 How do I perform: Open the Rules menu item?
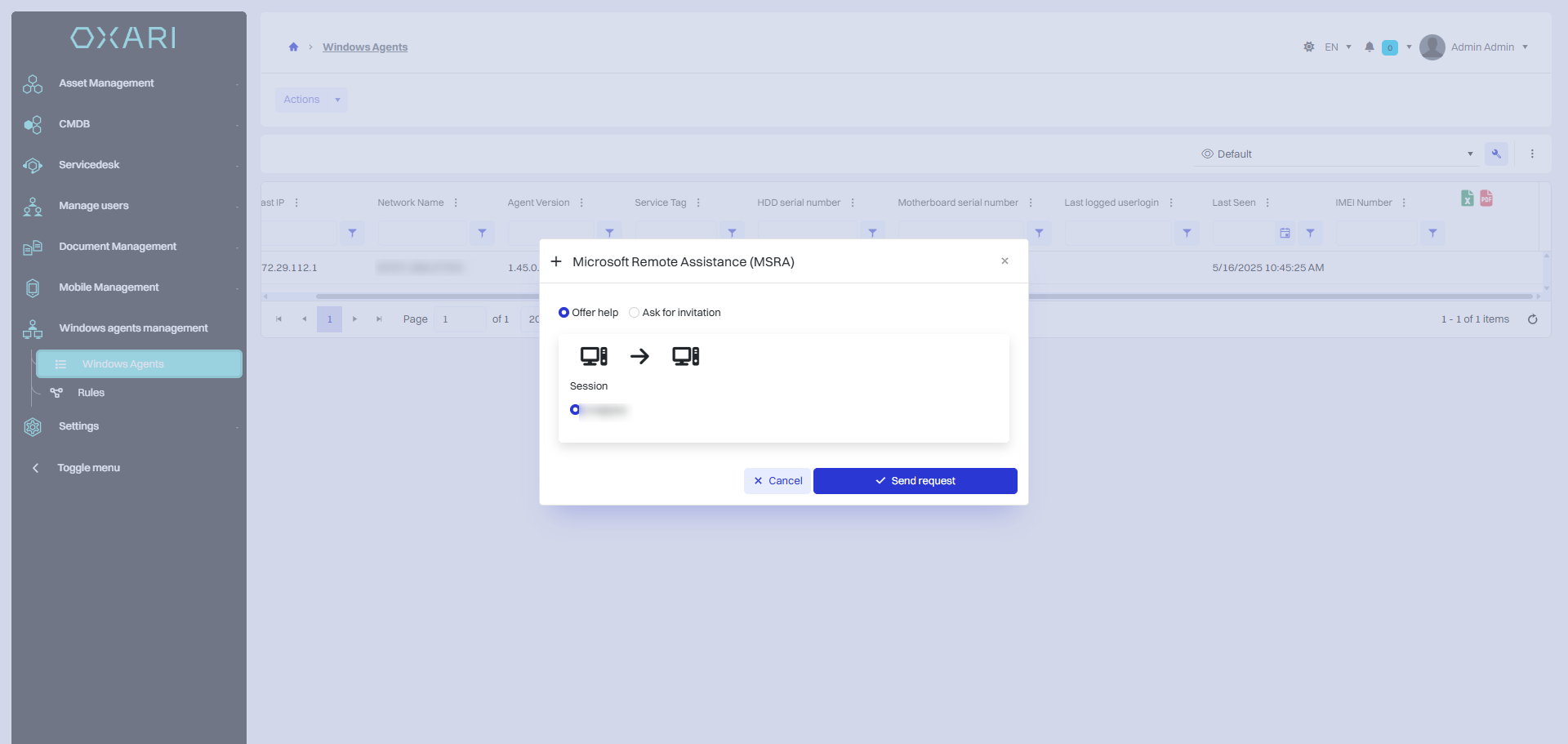[x=91, y=393]
